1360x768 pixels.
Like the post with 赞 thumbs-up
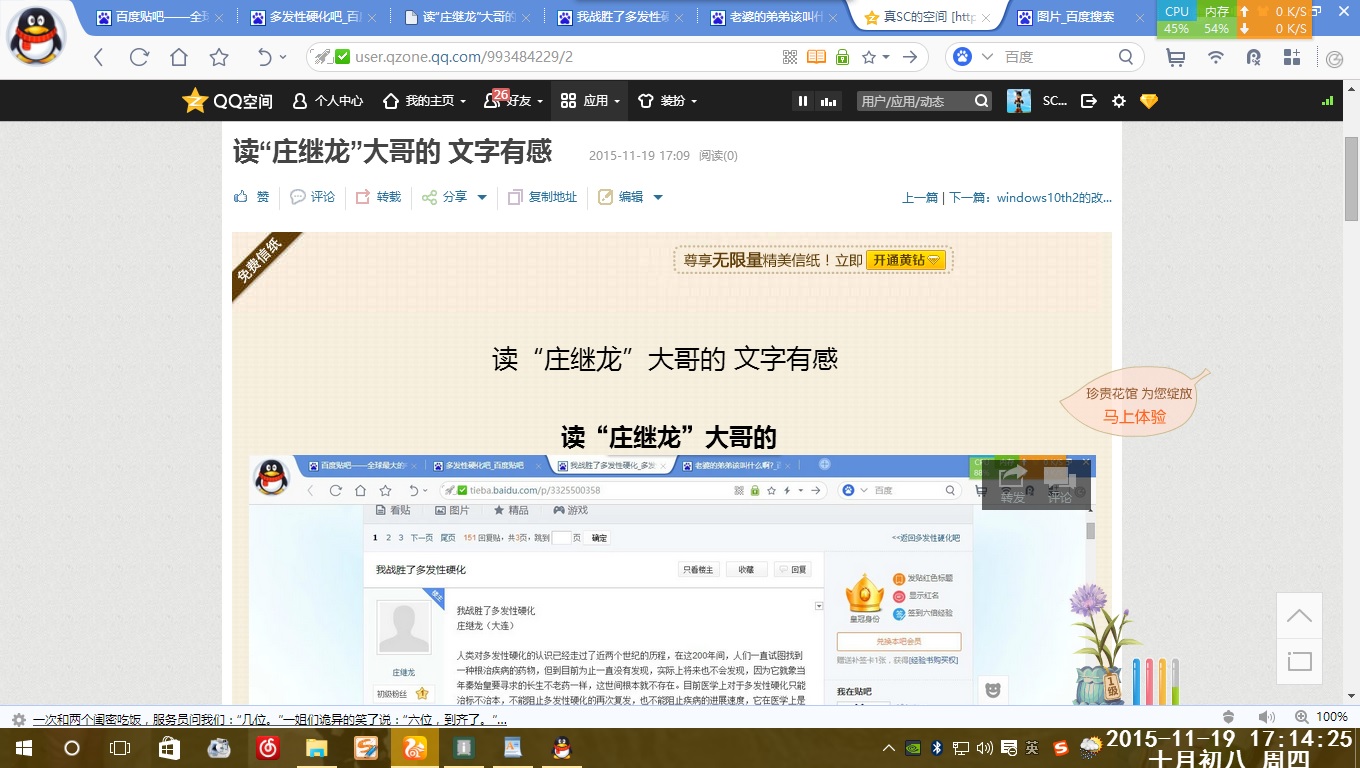point(251,197)
